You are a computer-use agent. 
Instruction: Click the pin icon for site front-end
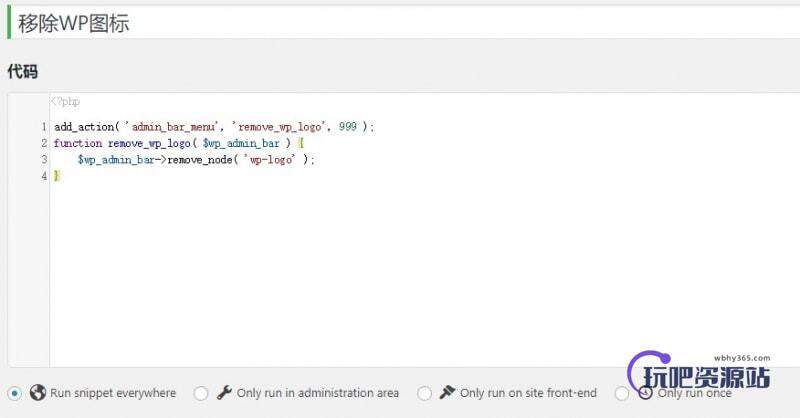tap(447, 392)
